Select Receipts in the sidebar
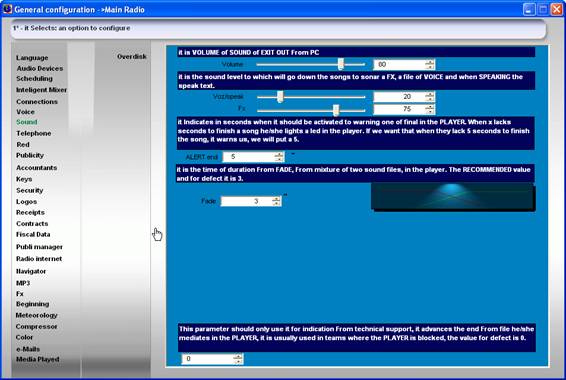 click(x=30, y=213)
